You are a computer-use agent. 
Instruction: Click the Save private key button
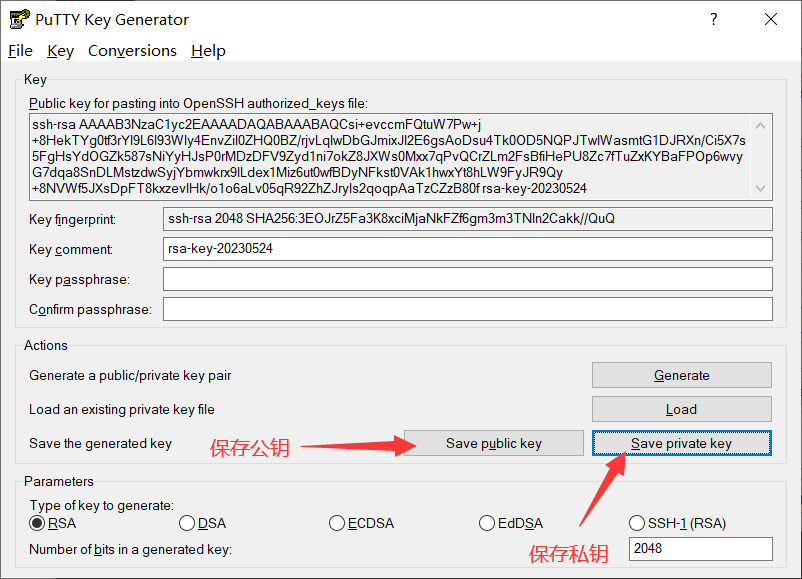click(681, 443)
